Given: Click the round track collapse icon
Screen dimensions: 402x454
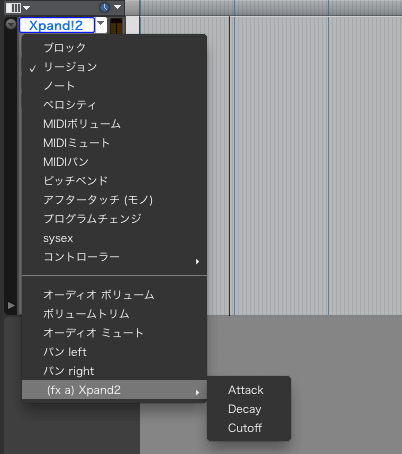Looking at the screenshot, I should pos(11,24).
